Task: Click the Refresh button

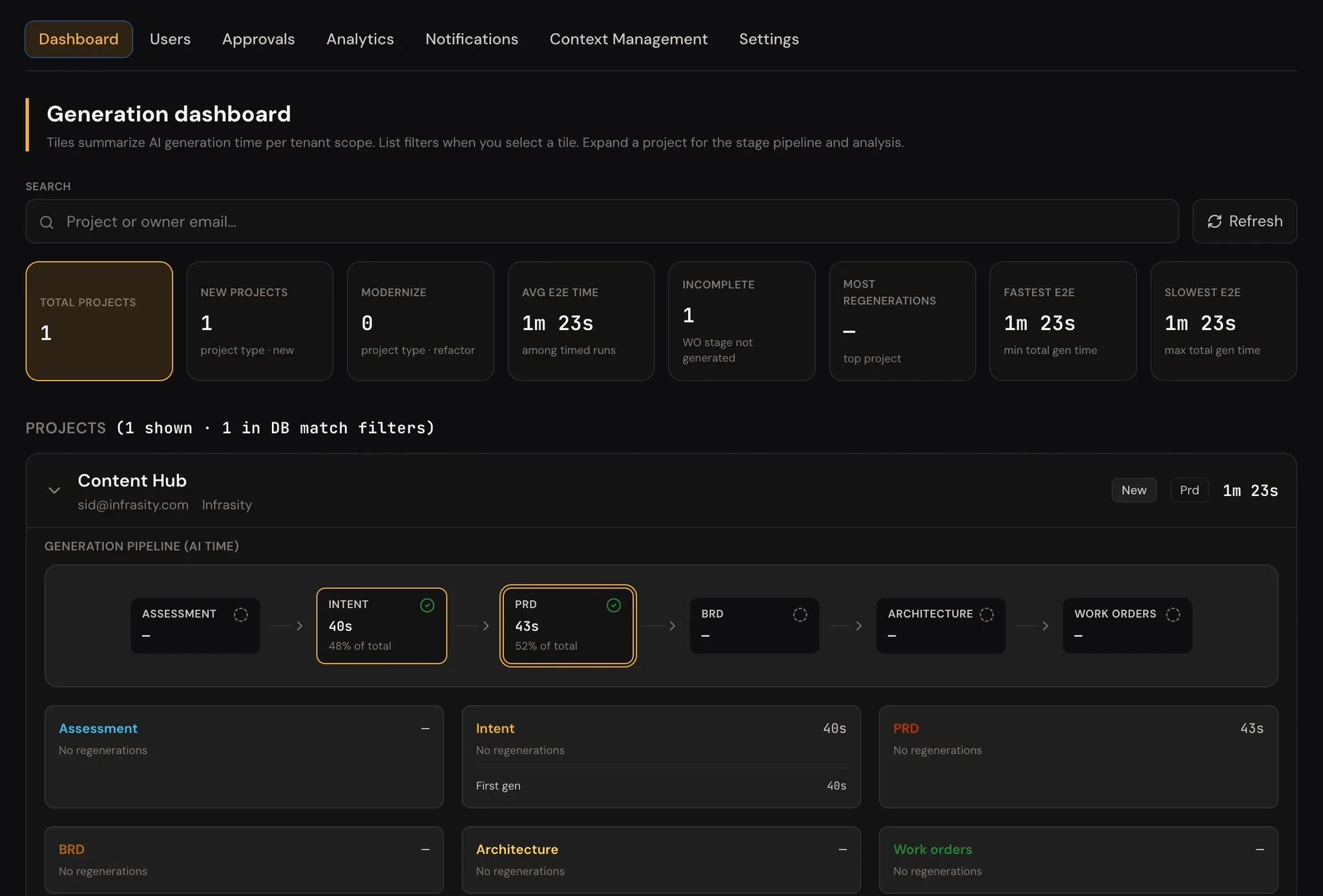Action: (1244, 222)
